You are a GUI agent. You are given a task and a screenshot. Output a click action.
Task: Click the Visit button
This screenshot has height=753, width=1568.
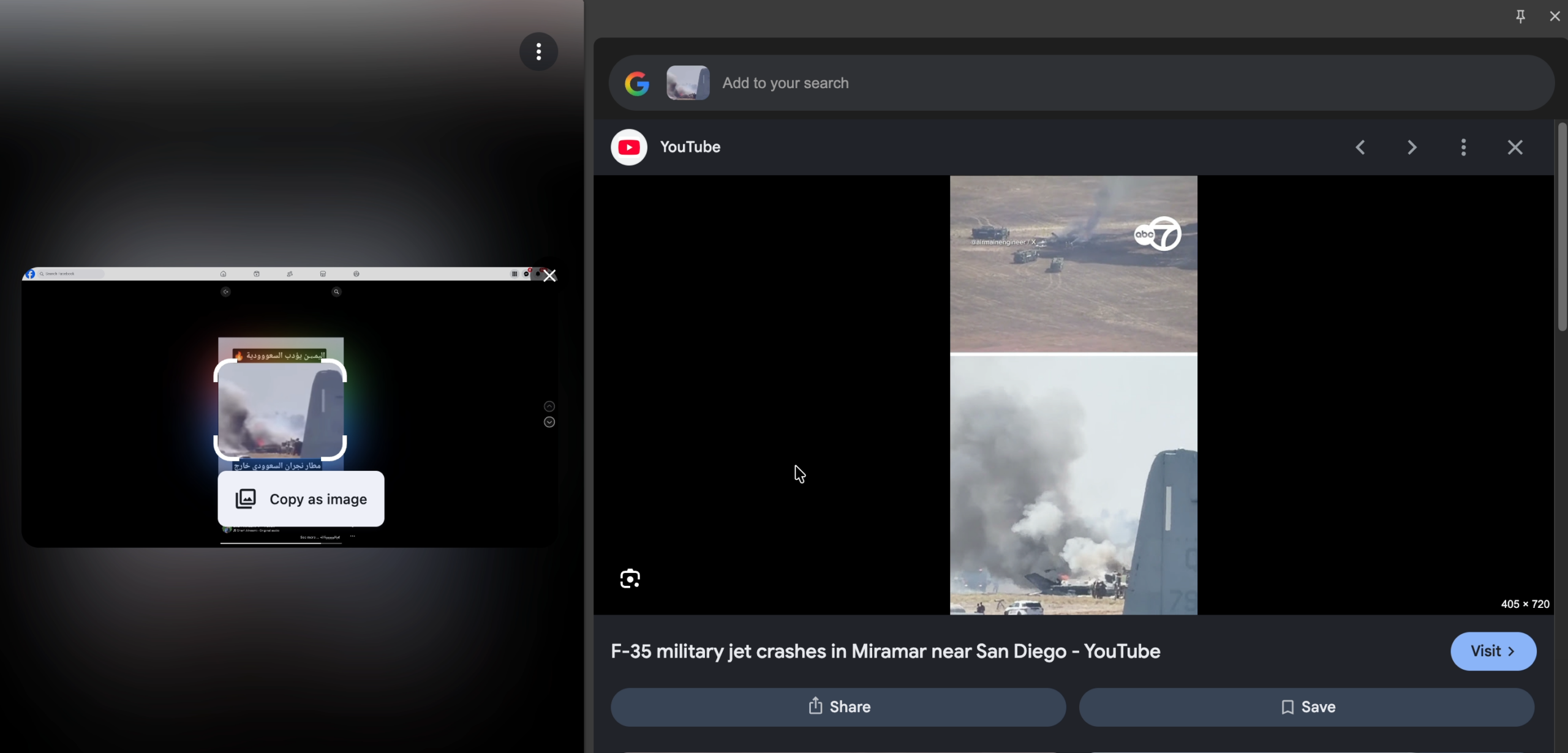tap(1493, 651)
